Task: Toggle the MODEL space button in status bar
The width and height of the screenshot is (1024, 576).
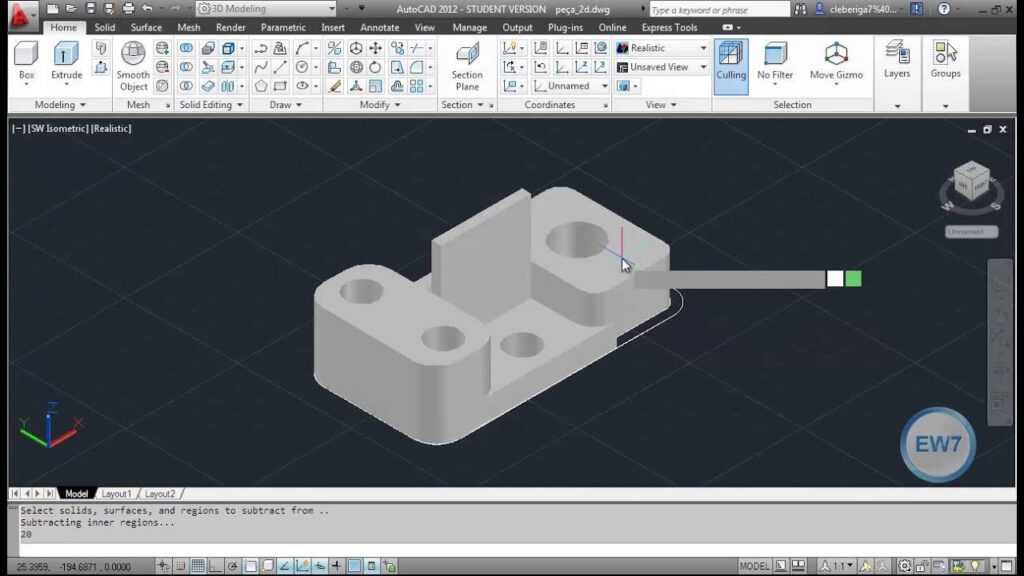Action: pyautogui.click(x=754, y=566)
